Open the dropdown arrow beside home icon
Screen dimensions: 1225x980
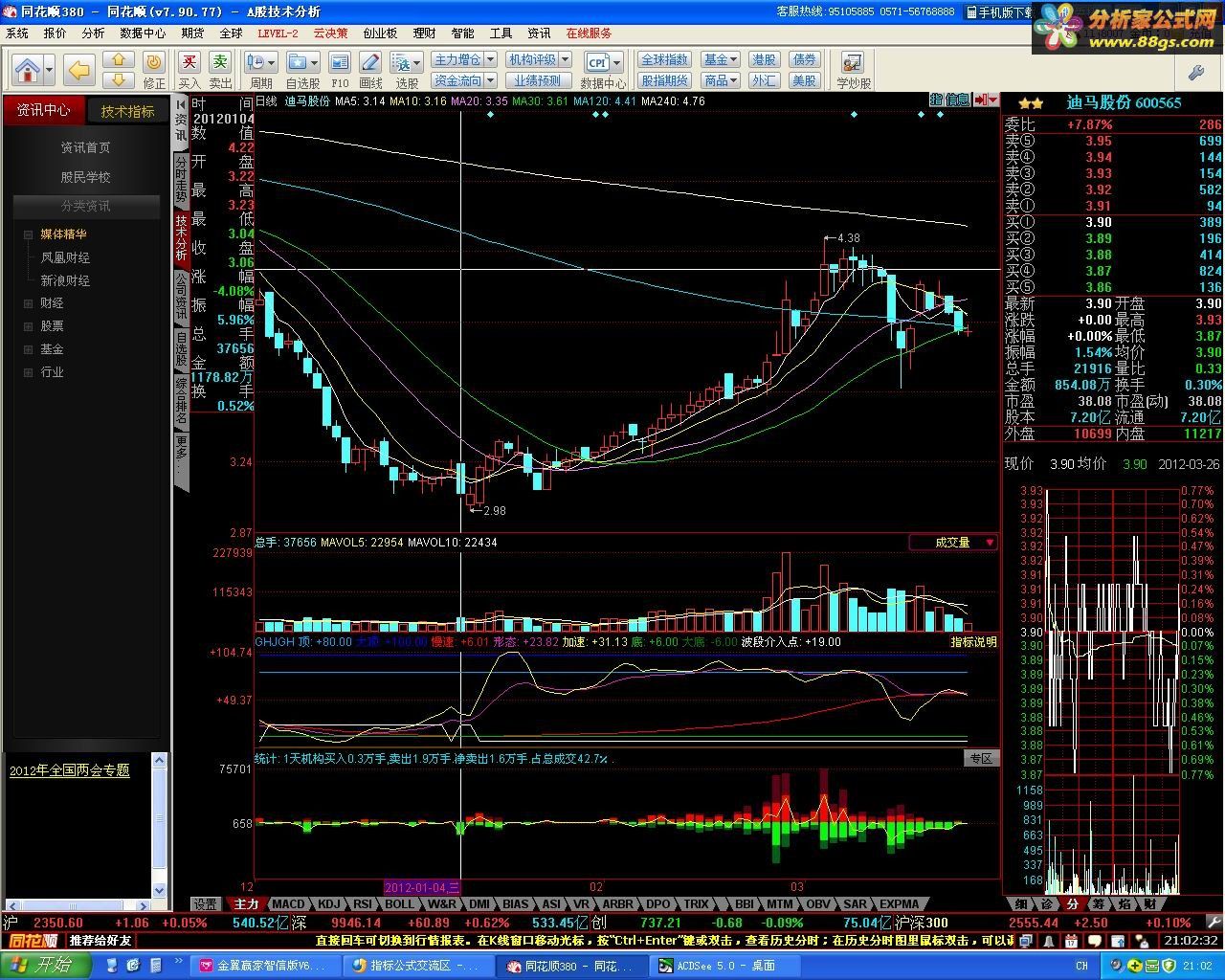point(49,70)
